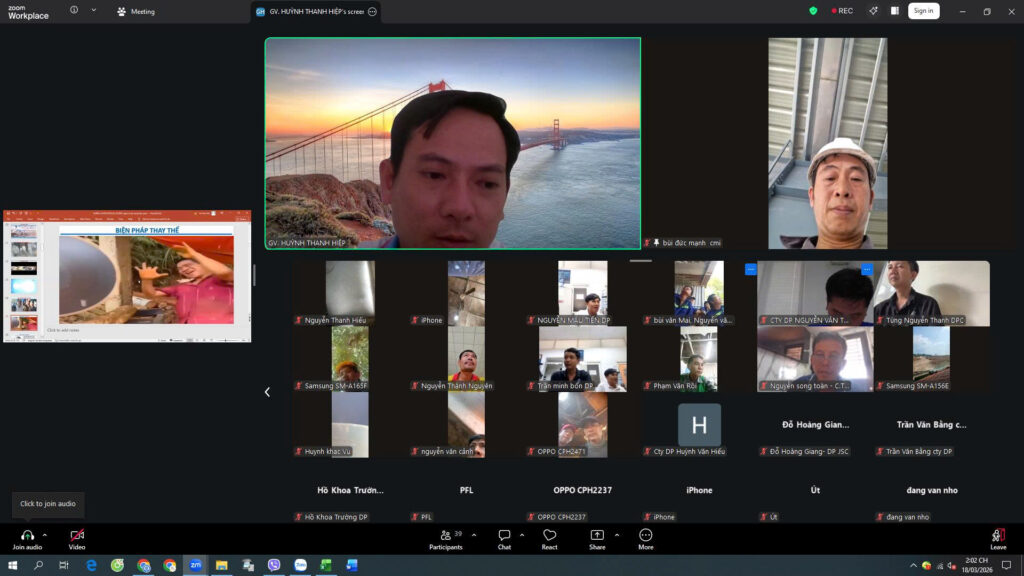Click the Leave meeting icon
1024x576 pixels.
(998, 536)
